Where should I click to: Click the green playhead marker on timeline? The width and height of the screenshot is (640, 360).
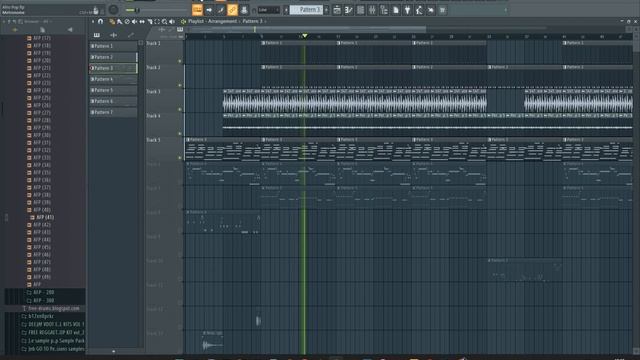(304, 36)
